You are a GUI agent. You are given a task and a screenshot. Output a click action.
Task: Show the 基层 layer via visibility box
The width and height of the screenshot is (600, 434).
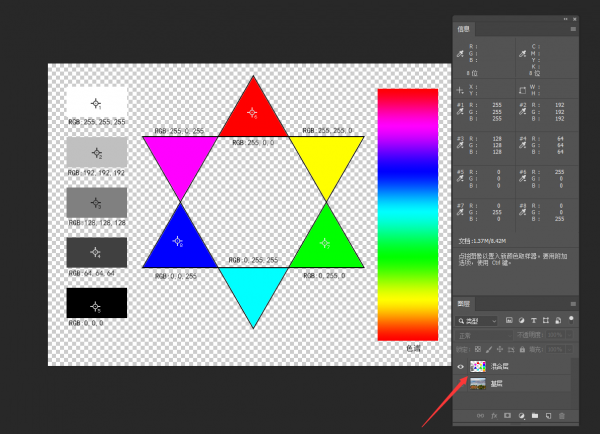click(461, 384)
